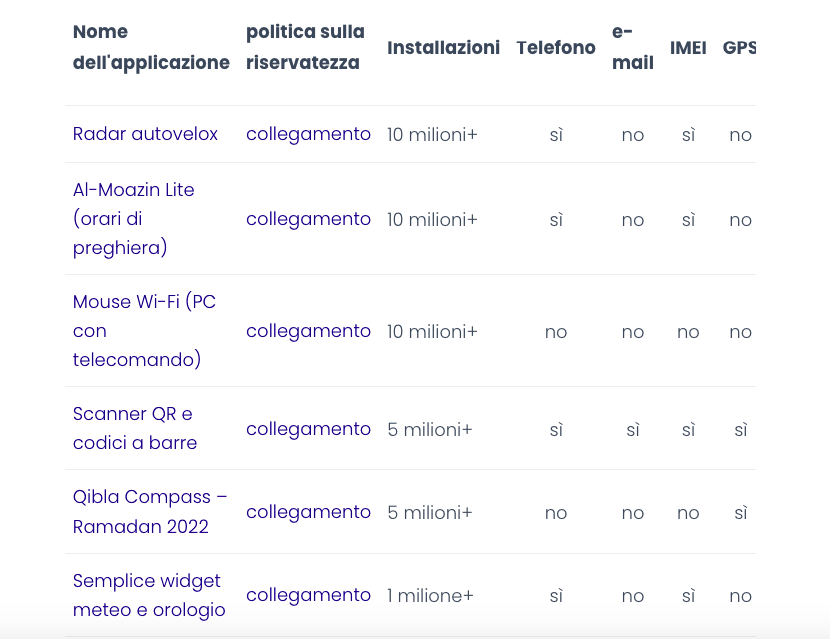Select the GPS column header
The width and height of the screenshot is (830, 639).
pyautogui.click(x=740, y=47)
